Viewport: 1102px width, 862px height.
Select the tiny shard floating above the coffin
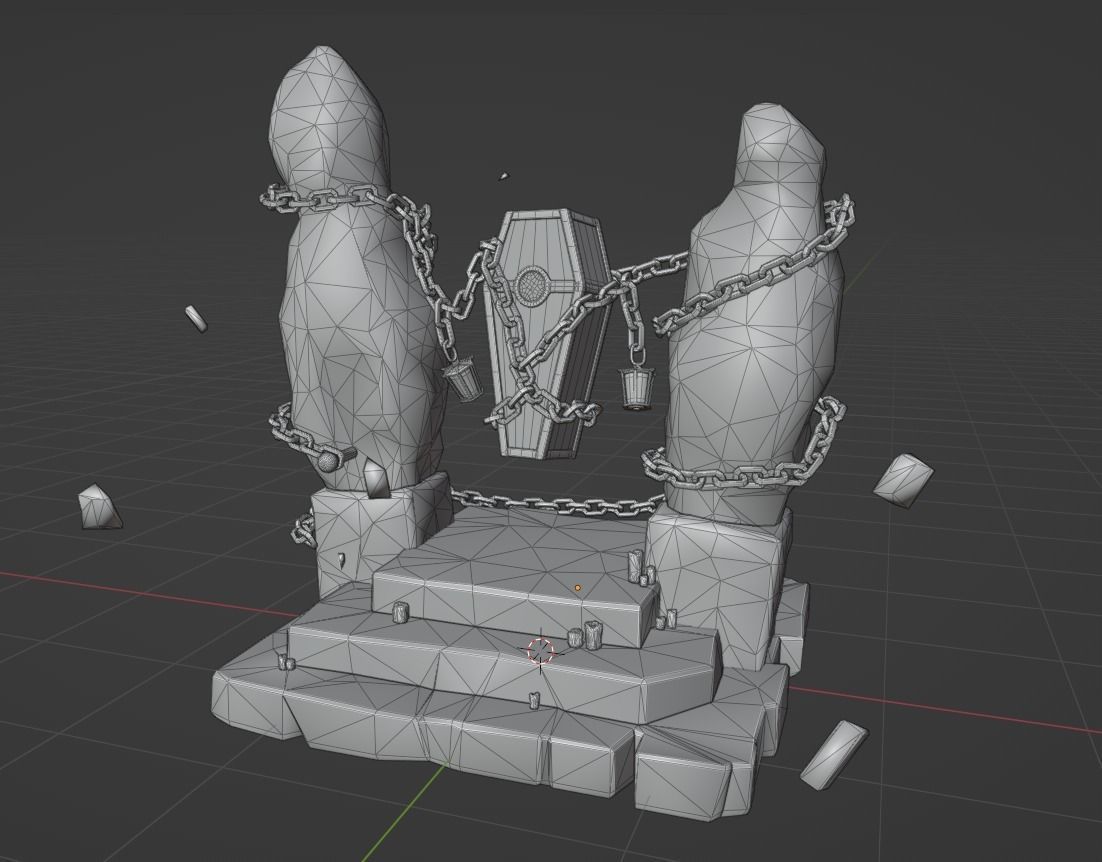503,176
